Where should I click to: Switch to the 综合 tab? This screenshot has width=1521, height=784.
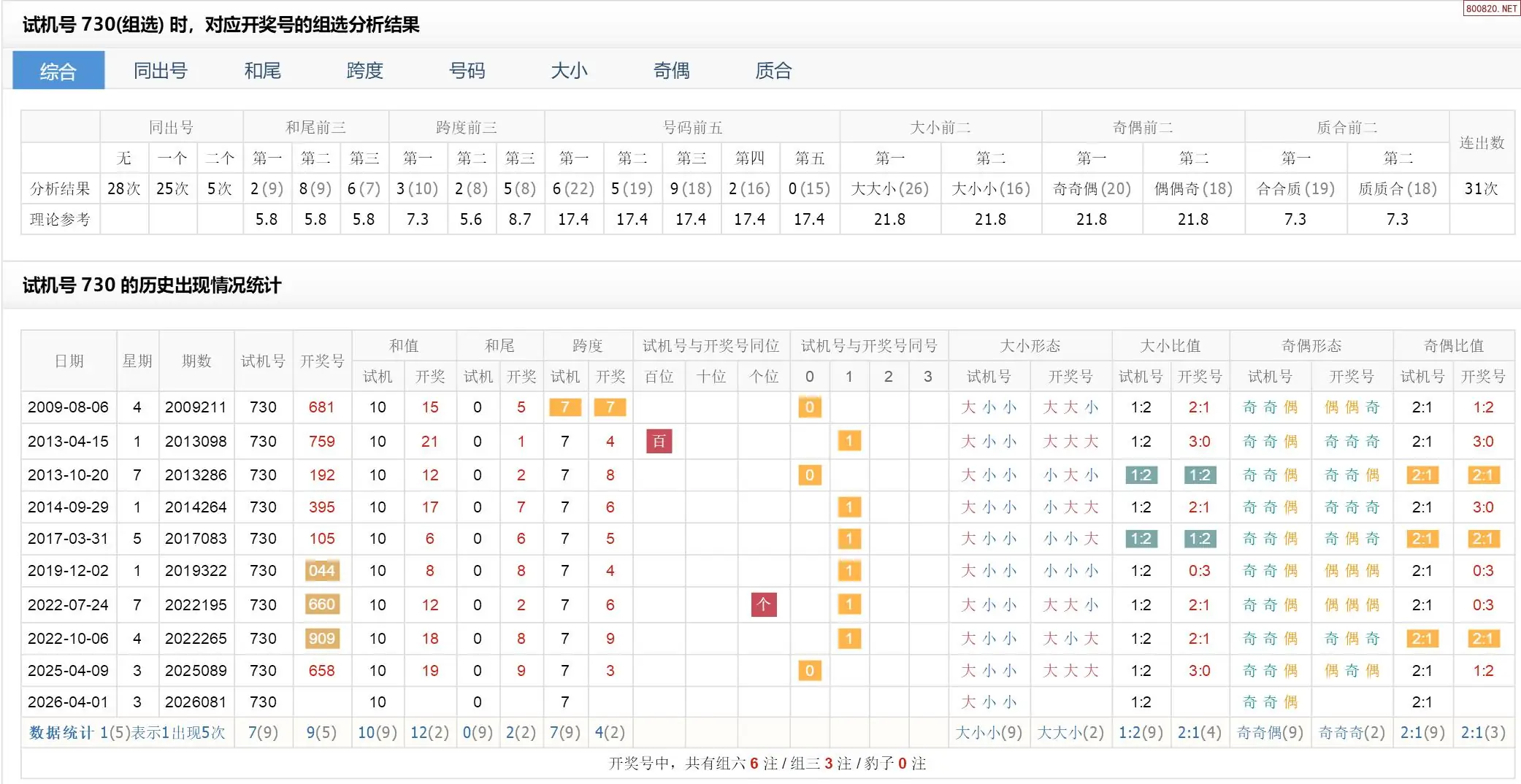point(58,71)
